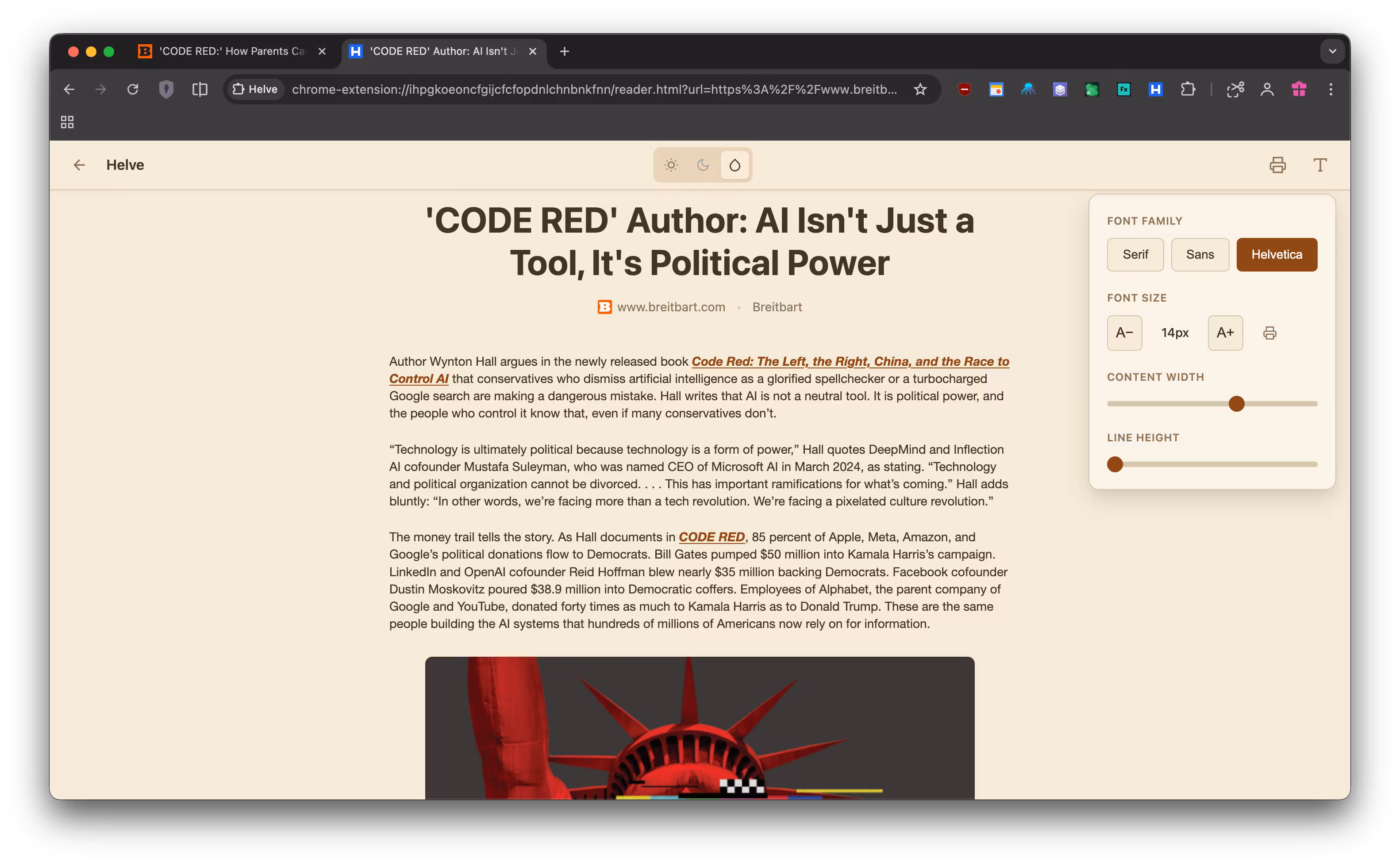Open a new browser tab
This screenshot has width=1400, height=865.
coord(564,51)
